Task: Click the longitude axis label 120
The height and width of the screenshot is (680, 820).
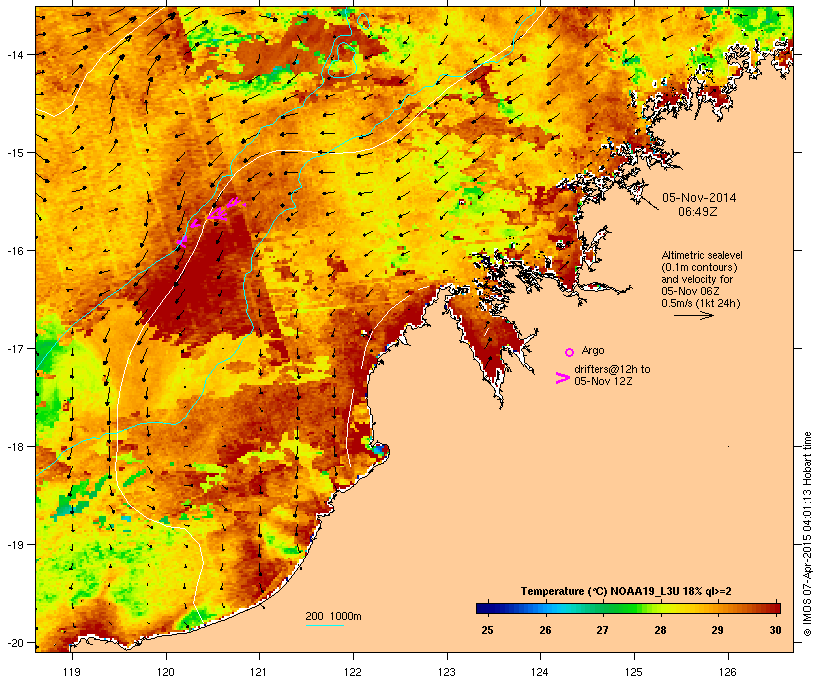Action: [166, 672]
